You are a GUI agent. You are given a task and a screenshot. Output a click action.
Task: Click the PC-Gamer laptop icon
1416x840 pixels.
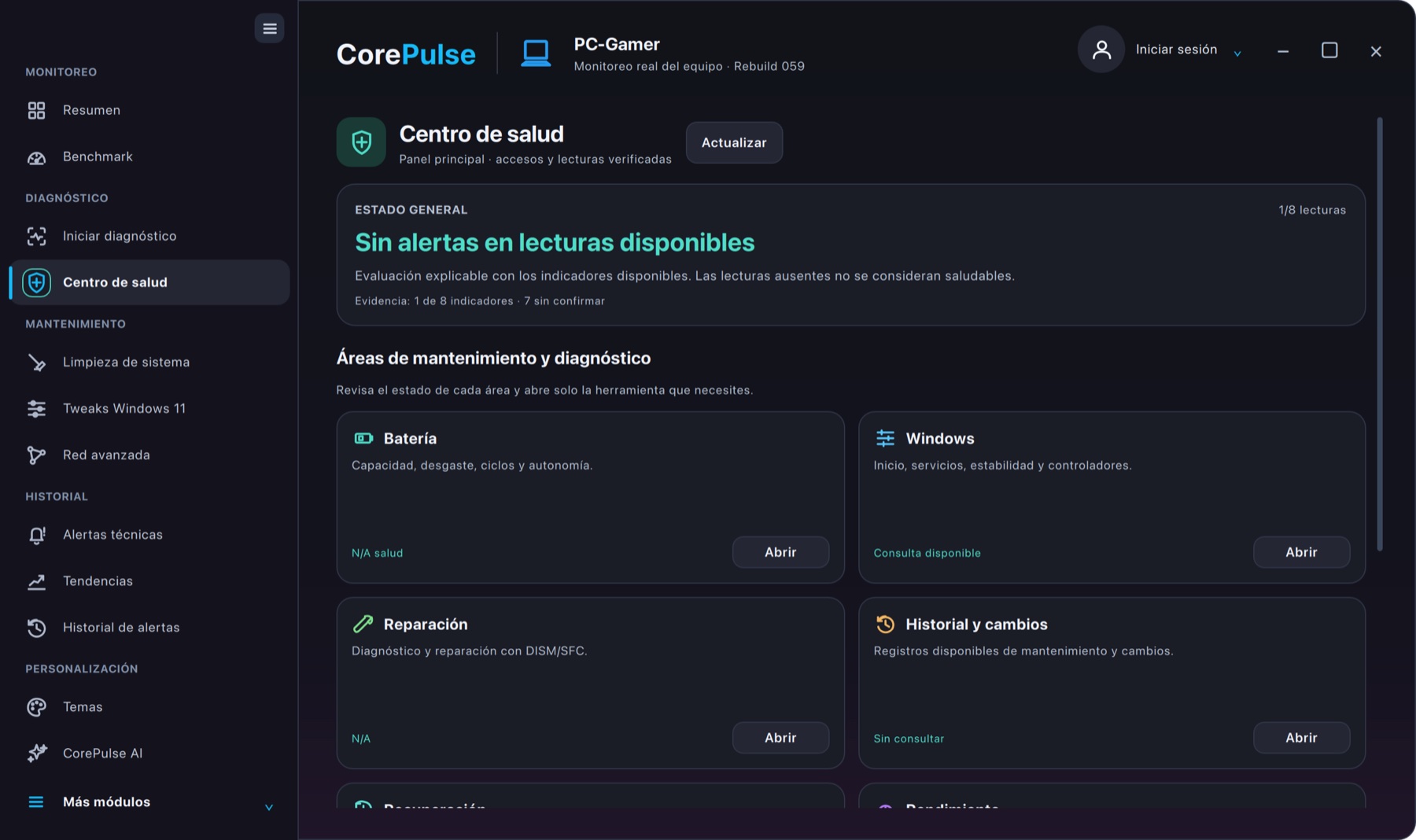click(x=536, y=53)
